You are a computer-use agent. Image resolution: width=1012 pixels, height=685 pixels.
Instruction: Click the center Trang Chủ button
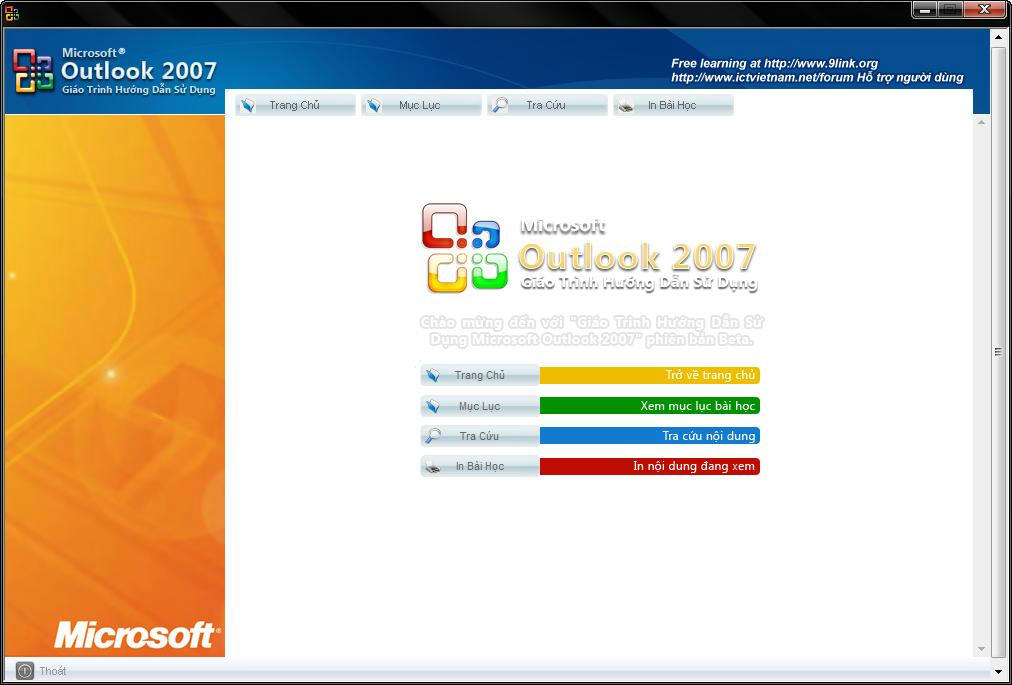pos(480,375)
